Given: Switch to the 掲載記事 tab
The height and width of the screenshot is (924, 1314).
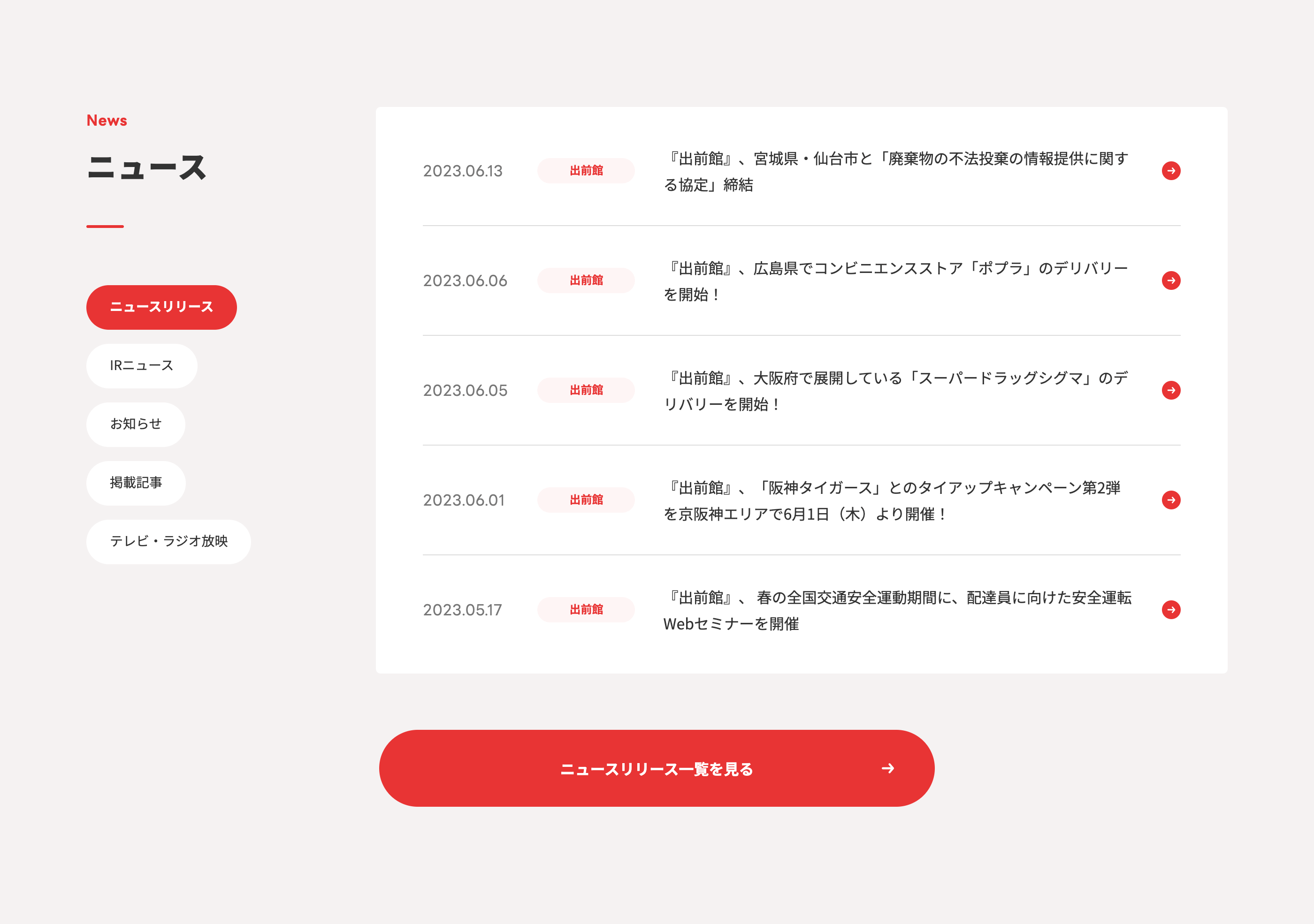Looking at the screenshot, I should pyautogui.click(x=136, y=484).
